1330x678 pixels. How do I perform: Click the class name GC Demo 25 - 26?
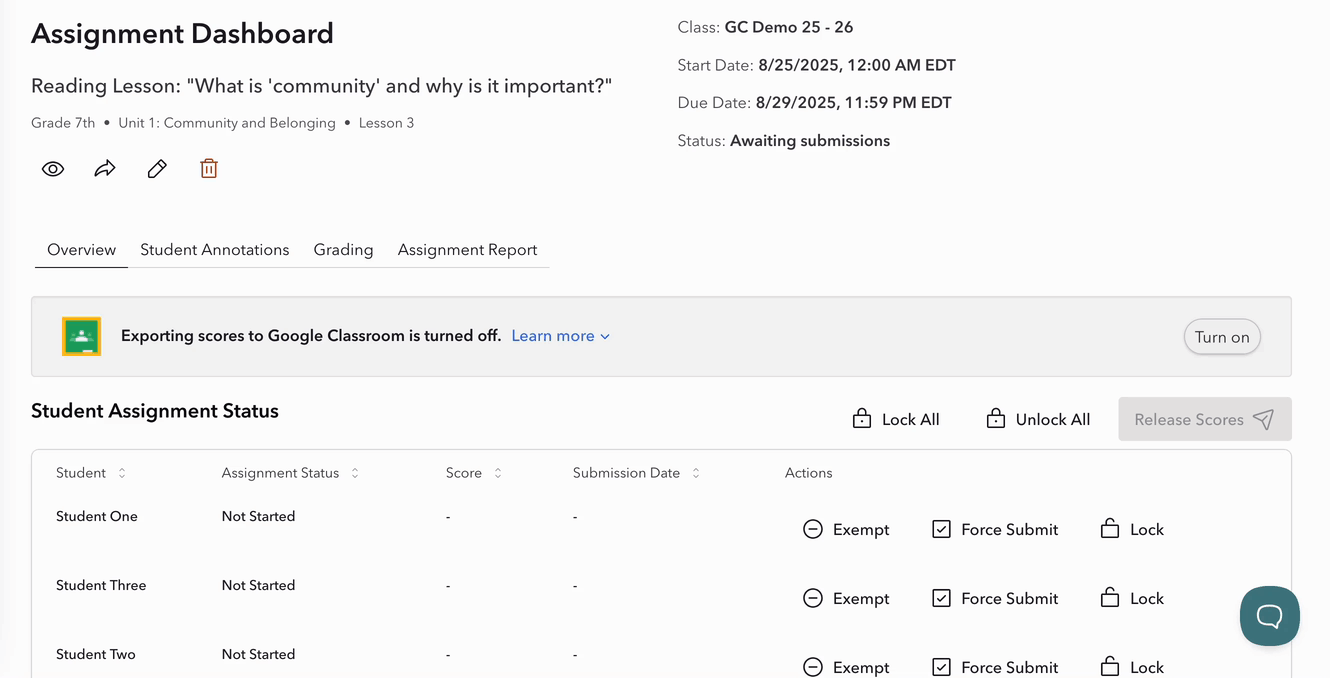(789, 27)
